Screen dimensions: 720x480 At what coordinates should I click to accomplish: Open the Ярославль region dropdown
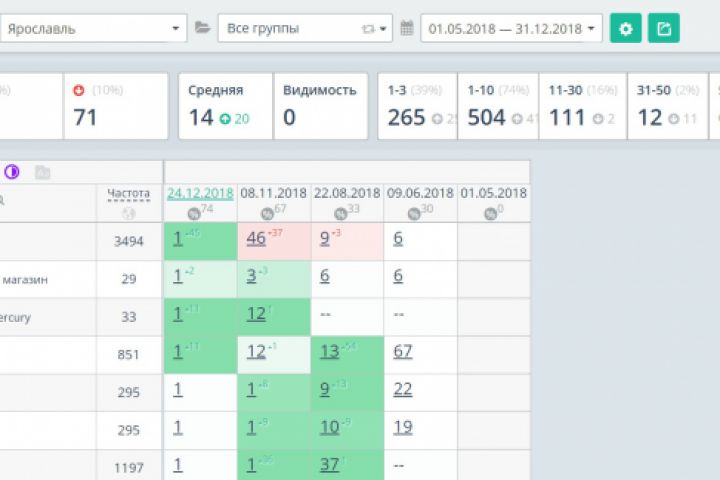tap(93, 28)
